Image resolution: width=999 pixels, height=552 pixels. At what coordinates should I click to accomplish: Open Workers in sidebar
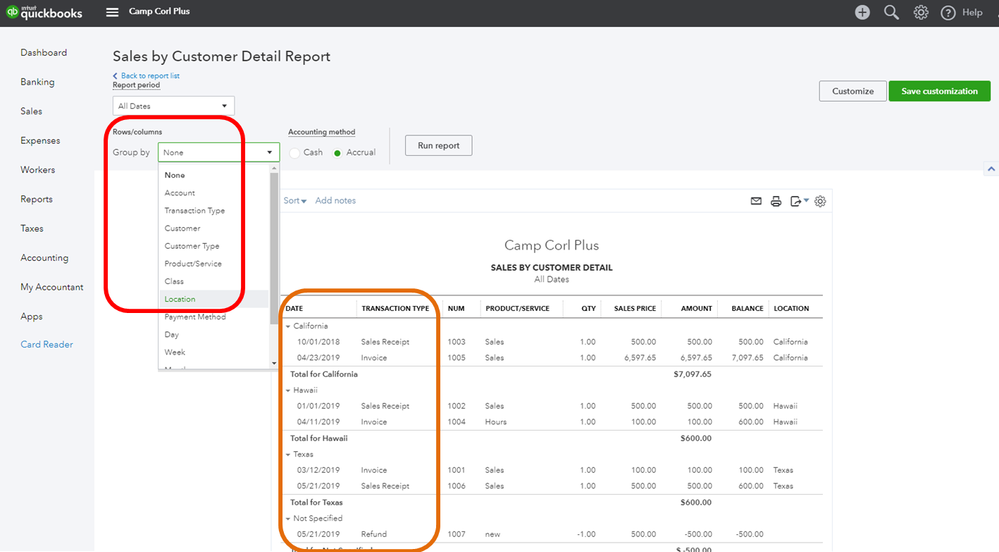38,170
